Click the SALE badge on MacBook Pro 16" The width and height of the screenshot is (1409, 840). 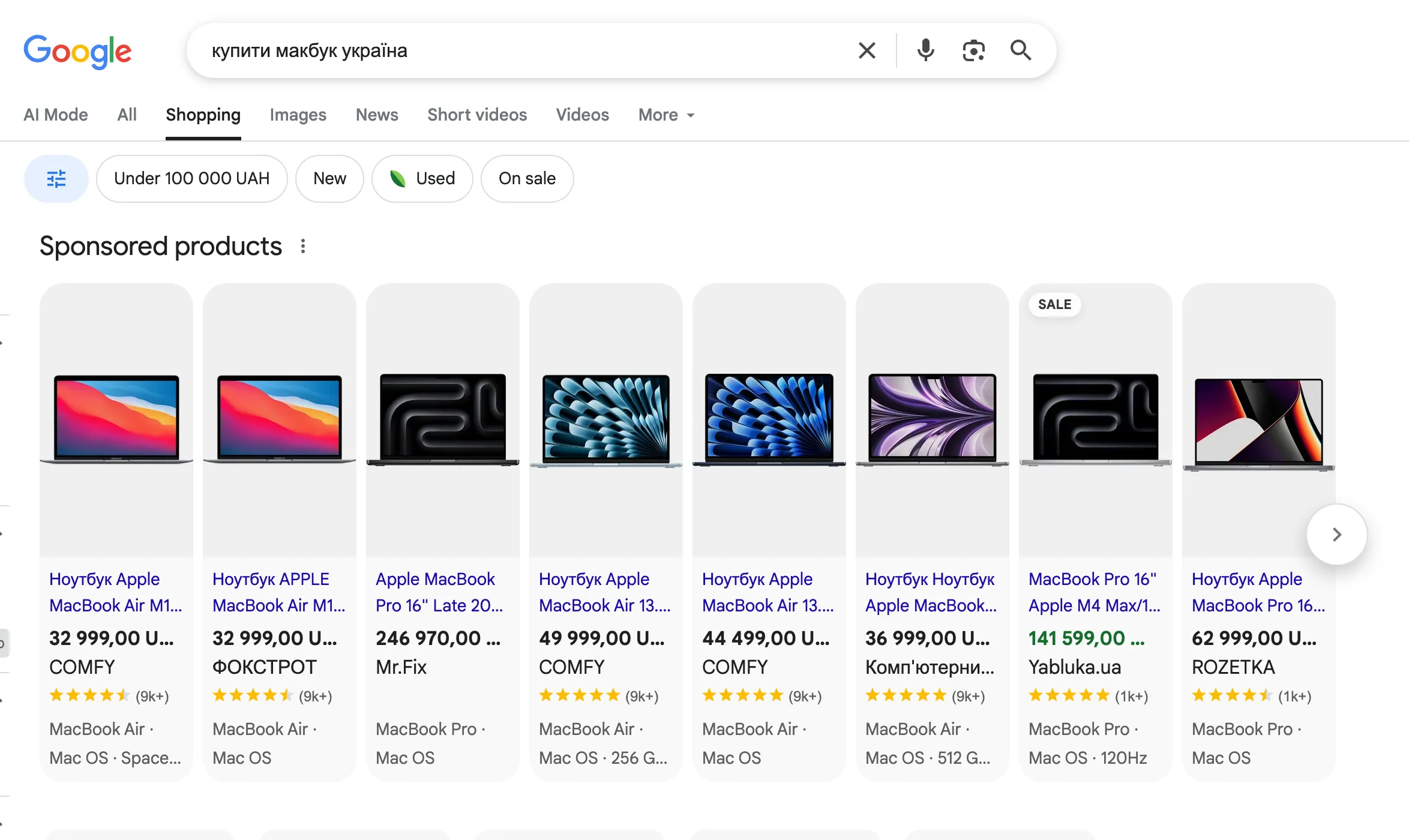[1054, 304]
